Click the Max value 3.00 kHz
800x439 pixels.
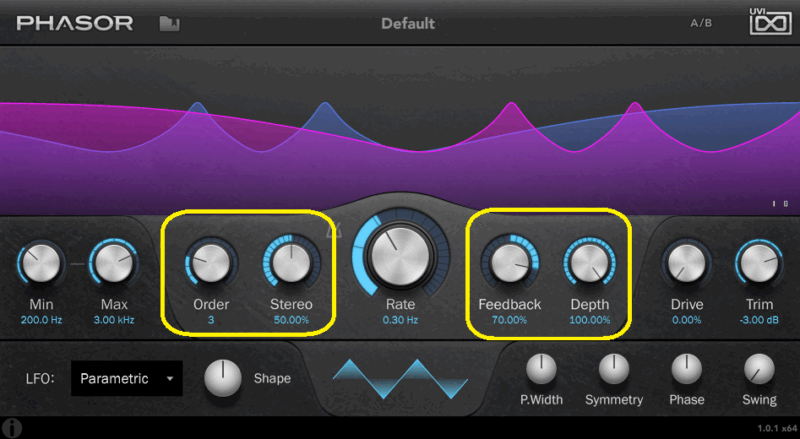(x=114, y=321)
